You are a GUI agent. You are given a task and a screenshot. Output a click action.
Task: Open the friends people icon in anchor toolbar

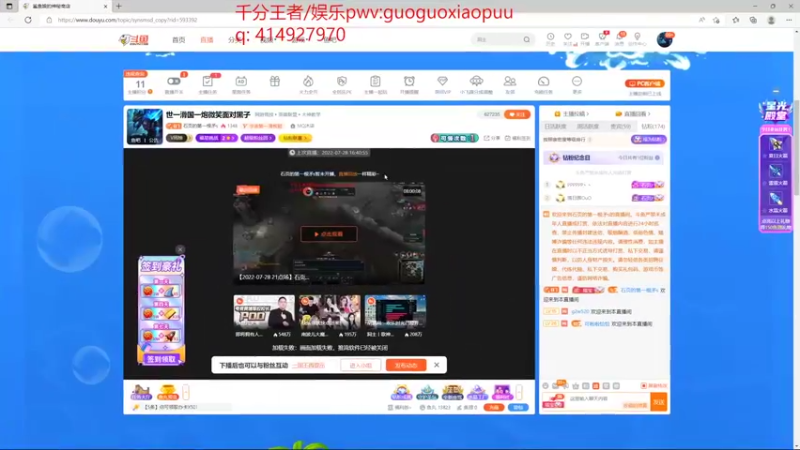point(510,81)
